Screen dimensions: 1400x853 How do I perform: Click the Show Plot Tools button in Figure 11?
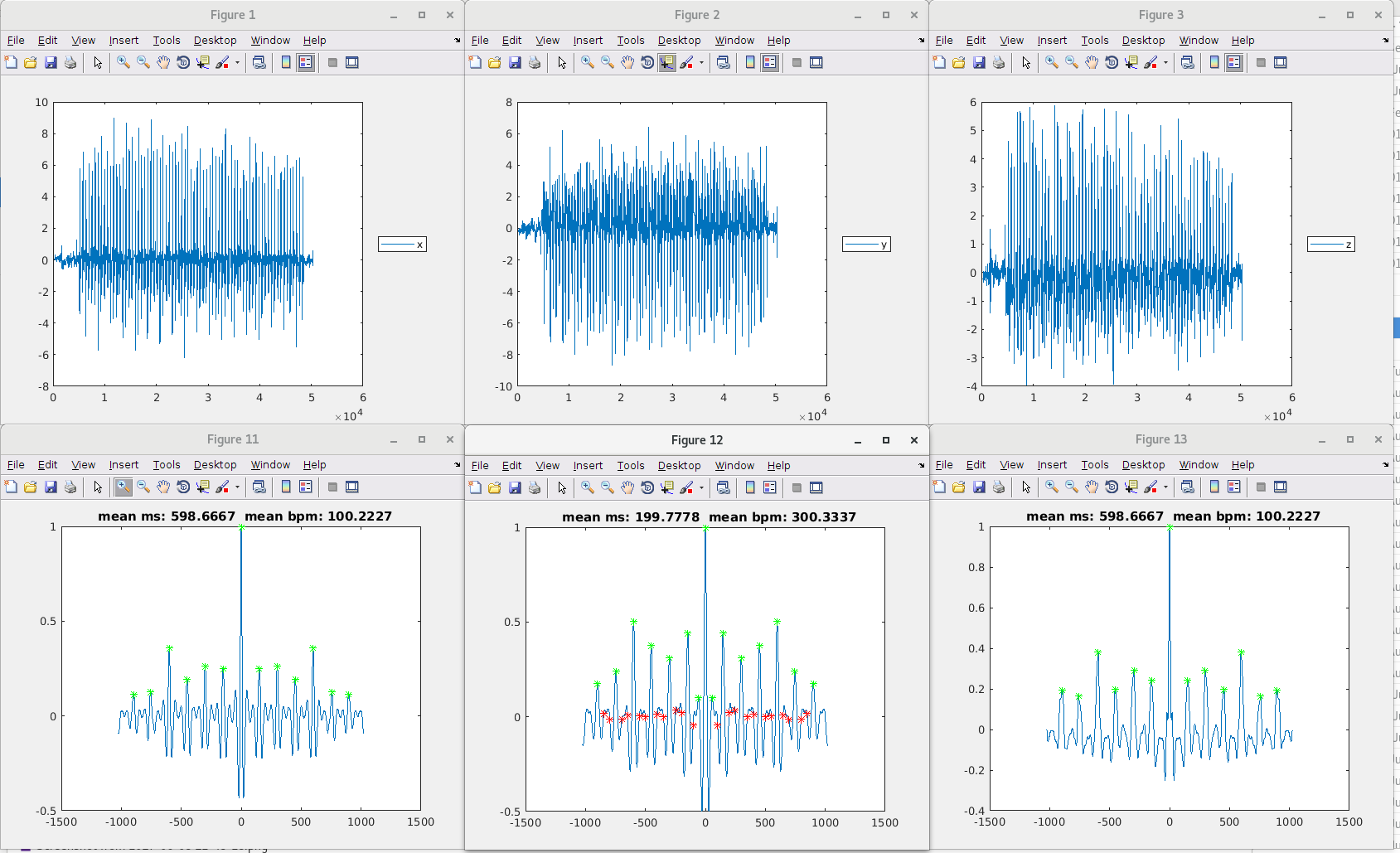pos(352,487)
